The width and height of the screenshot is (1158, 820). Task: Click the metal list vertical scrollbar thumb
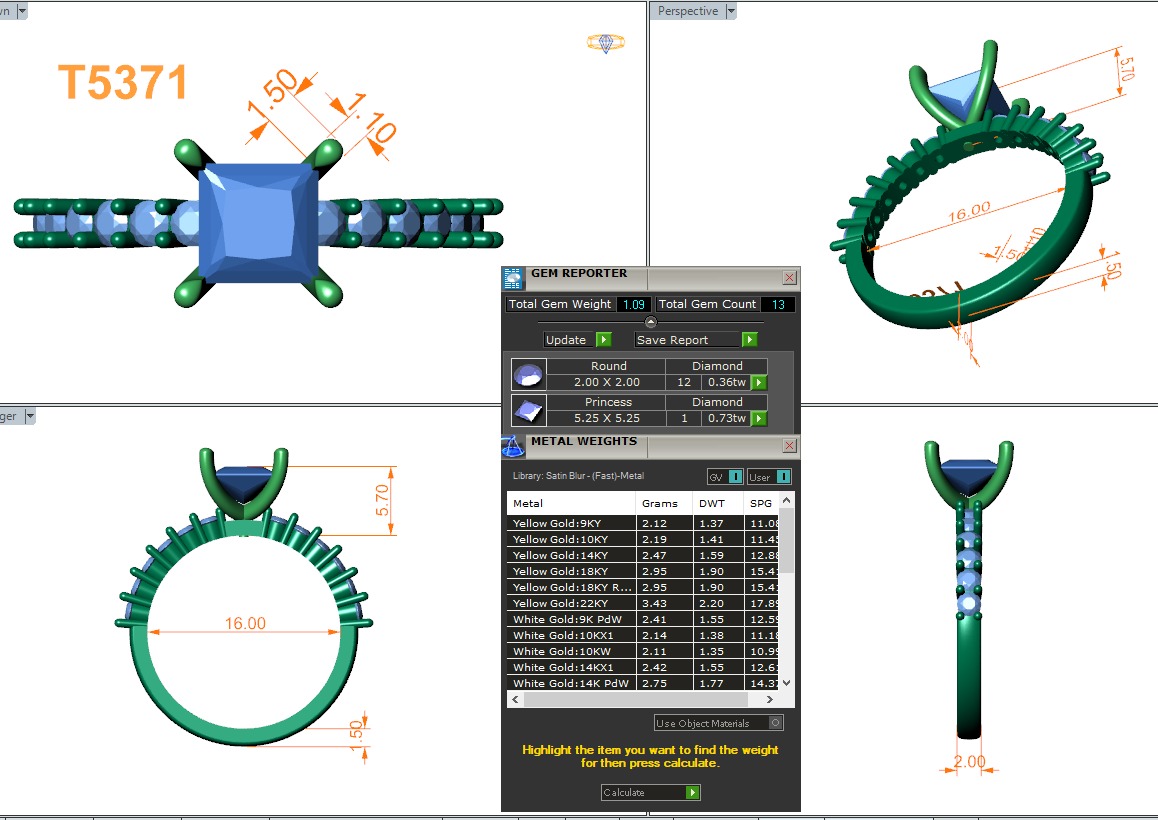(x=786, y=540)
